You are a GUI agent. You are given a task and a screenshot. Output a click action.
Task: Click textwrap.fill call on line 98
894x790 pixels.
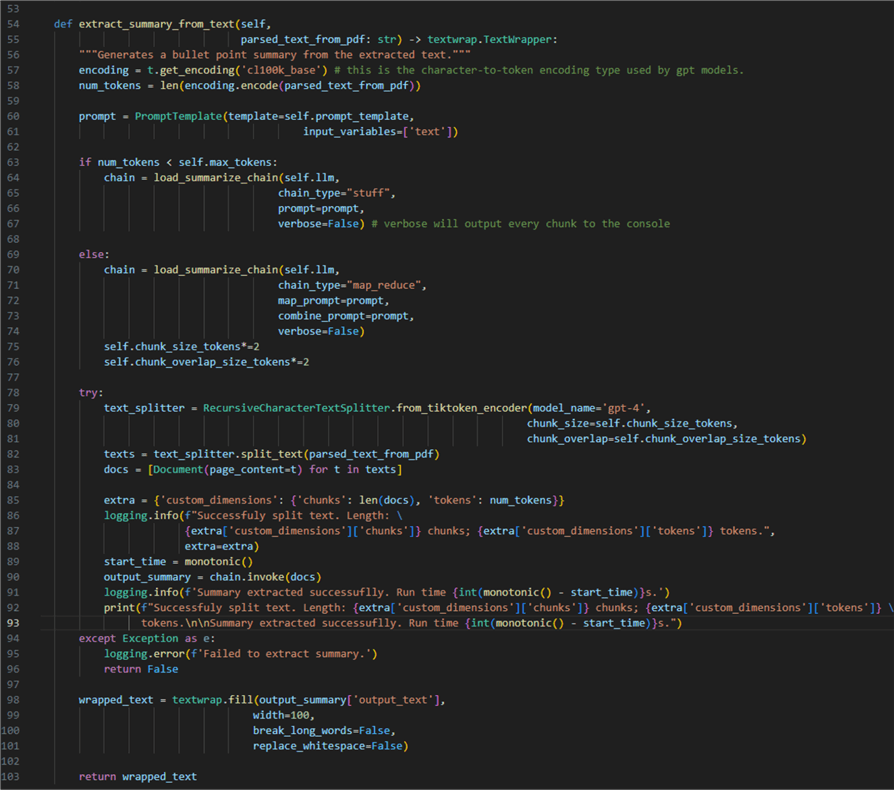[308, 700]
